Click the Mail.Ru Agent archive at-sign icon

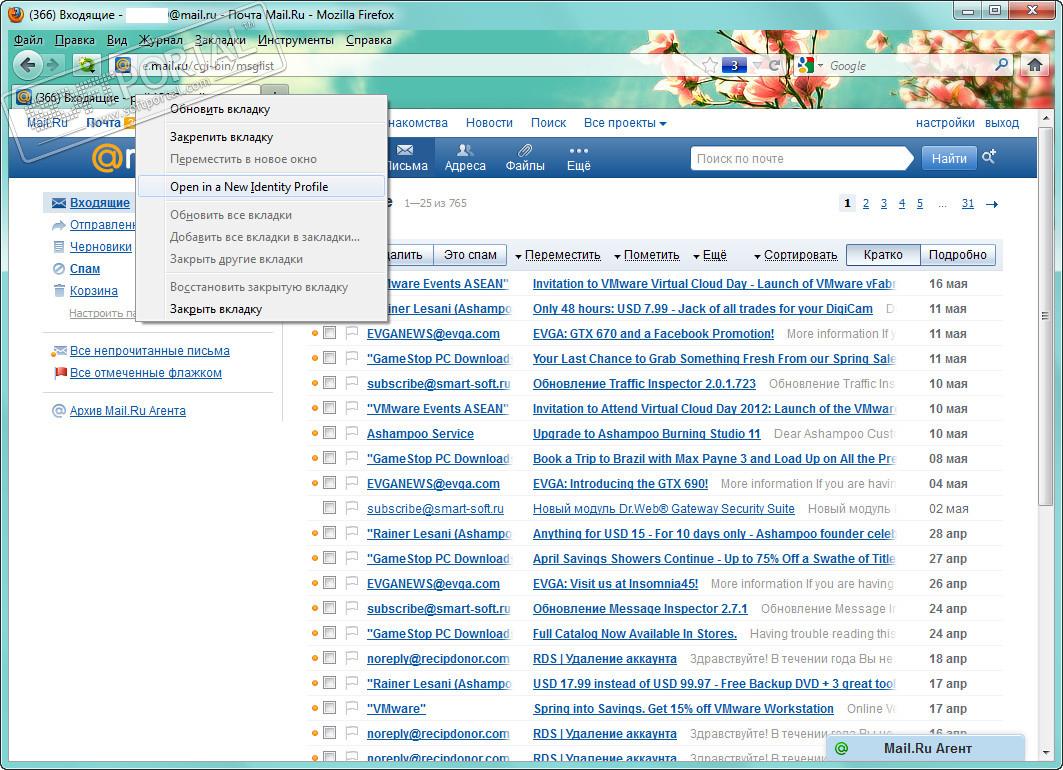(x=59, y=411)
